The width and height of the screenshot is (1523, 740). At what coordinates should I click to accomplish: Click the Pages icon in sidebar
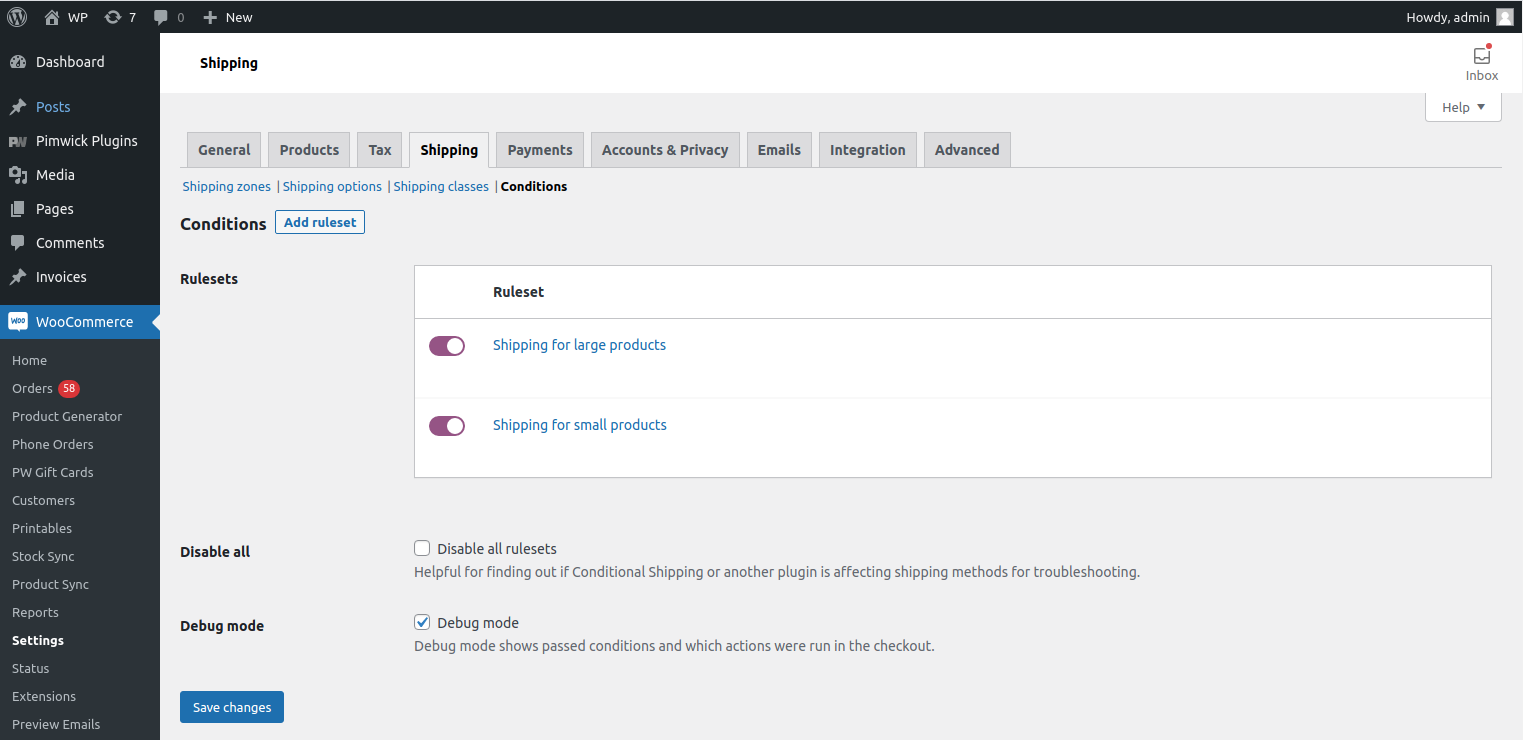18,209
